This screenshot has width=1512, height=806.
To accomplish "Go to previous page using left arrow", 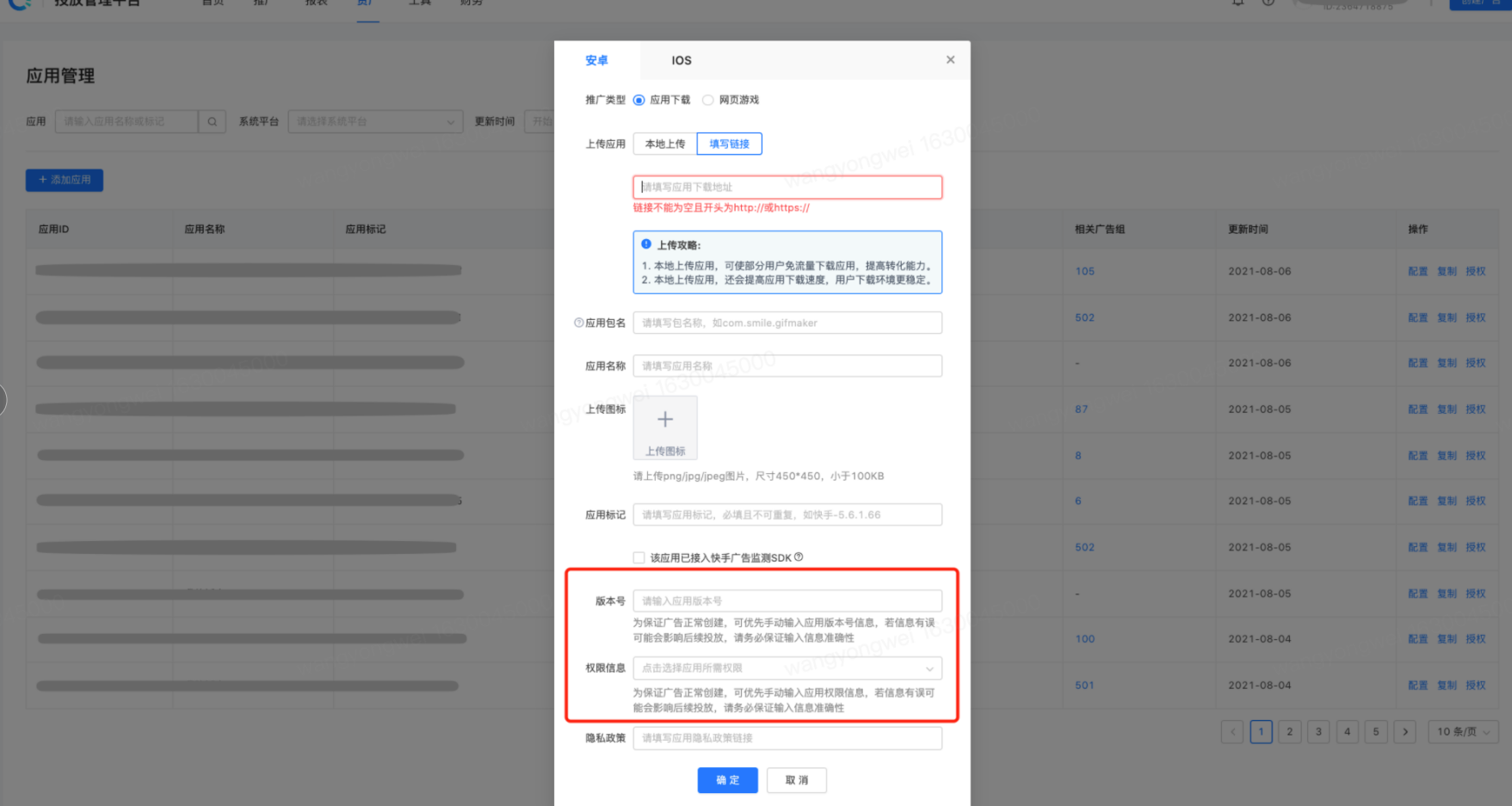I will click(1232, 732).
